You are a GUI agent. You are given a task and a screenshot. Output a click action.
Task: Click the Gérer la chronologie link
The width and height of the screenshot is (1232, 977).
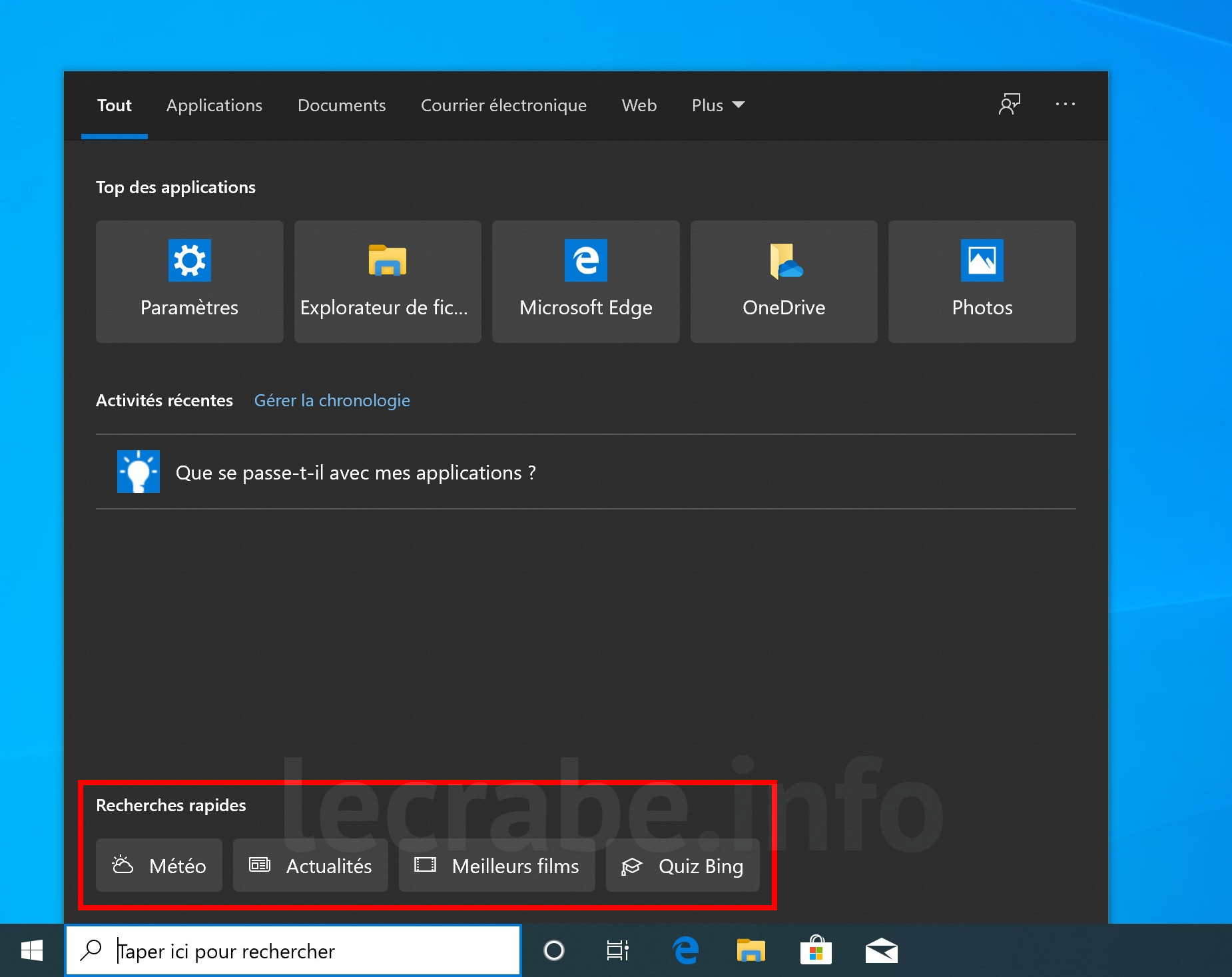(332, 400)
